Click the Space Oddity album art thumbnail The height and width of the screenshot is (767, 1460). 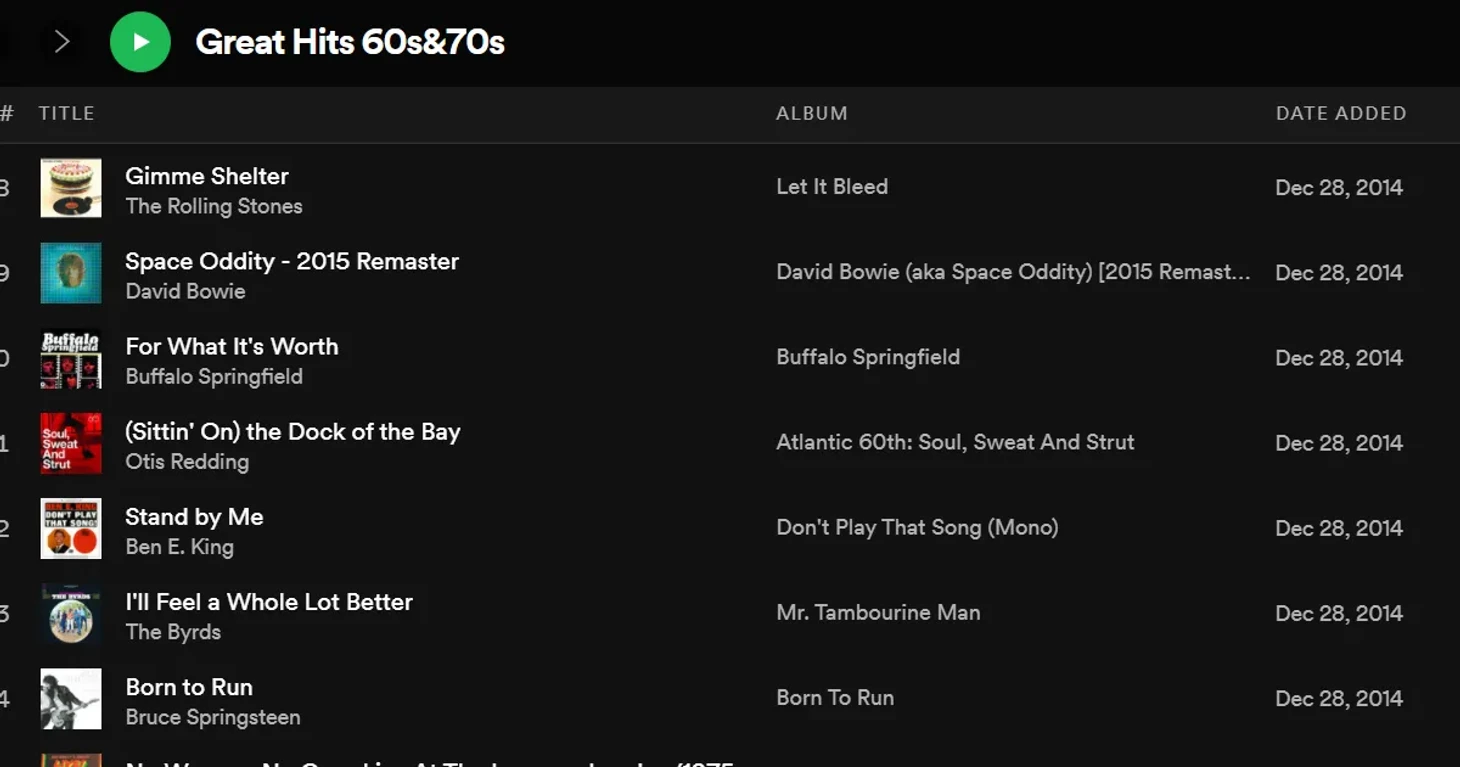tap(71, 273)
